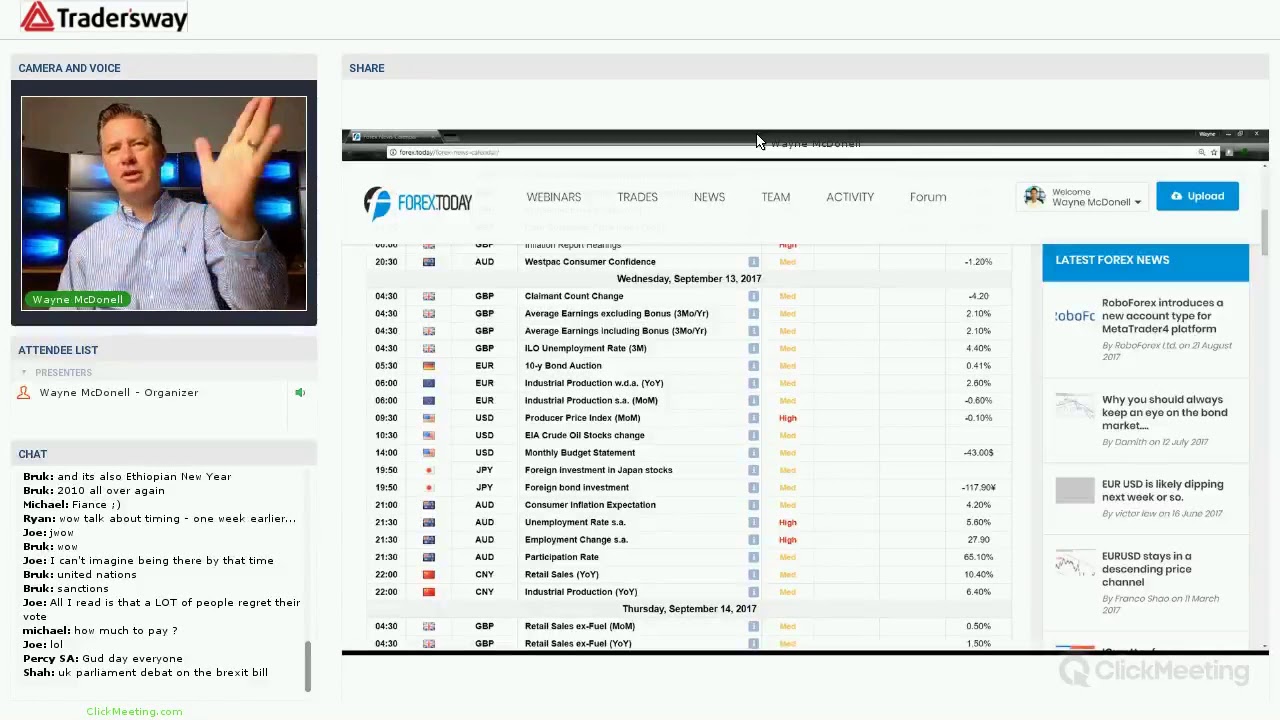Click the German flag on 10-y Bond Auction row
This screenshot has height=720, width=1280.
pos(429,366)
